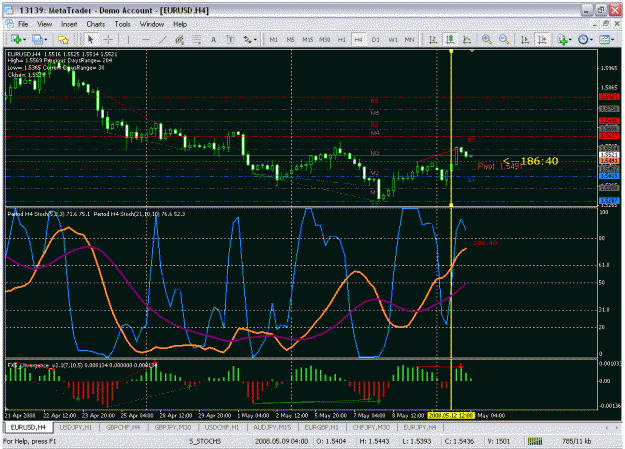Select the text label 'A' tool
Image resolution: width=625 pixels, height=449 pixels.
(x=213, y=39)
